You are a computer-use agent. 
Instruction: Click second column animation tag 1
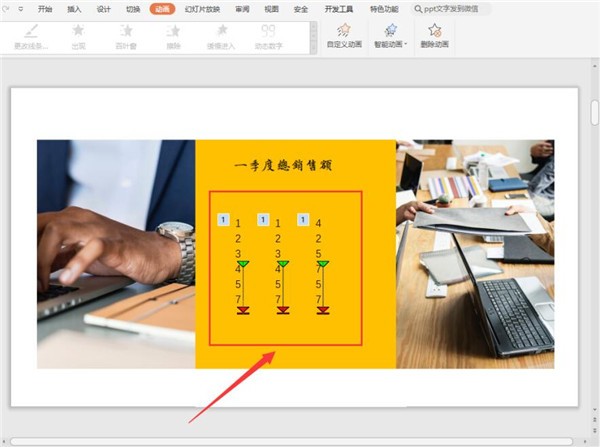(x=263, y=219)
